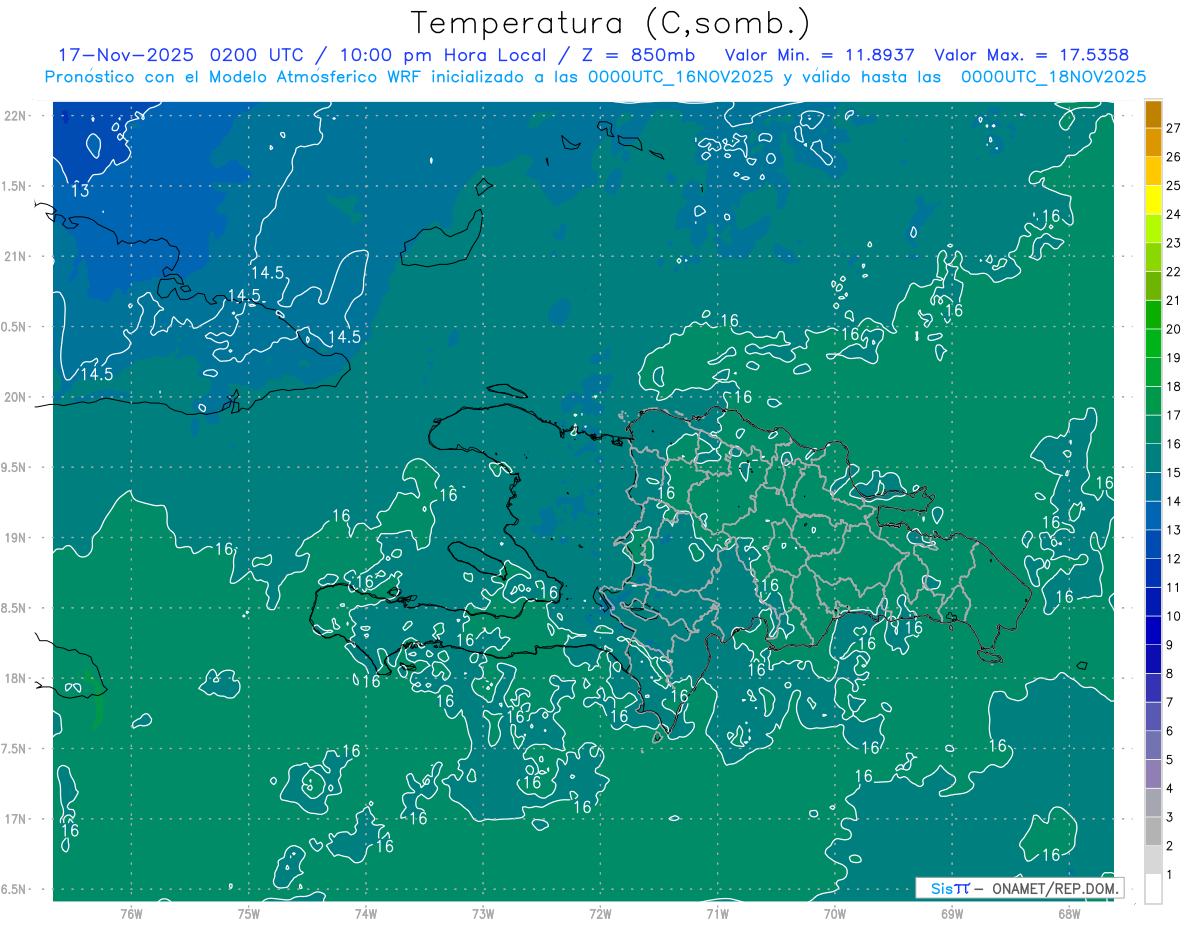Click the title 'Temperatura (C,somb.)'
Image resolution: width=1200 pixels, height=927 pixels.
[x=610, y=23]
